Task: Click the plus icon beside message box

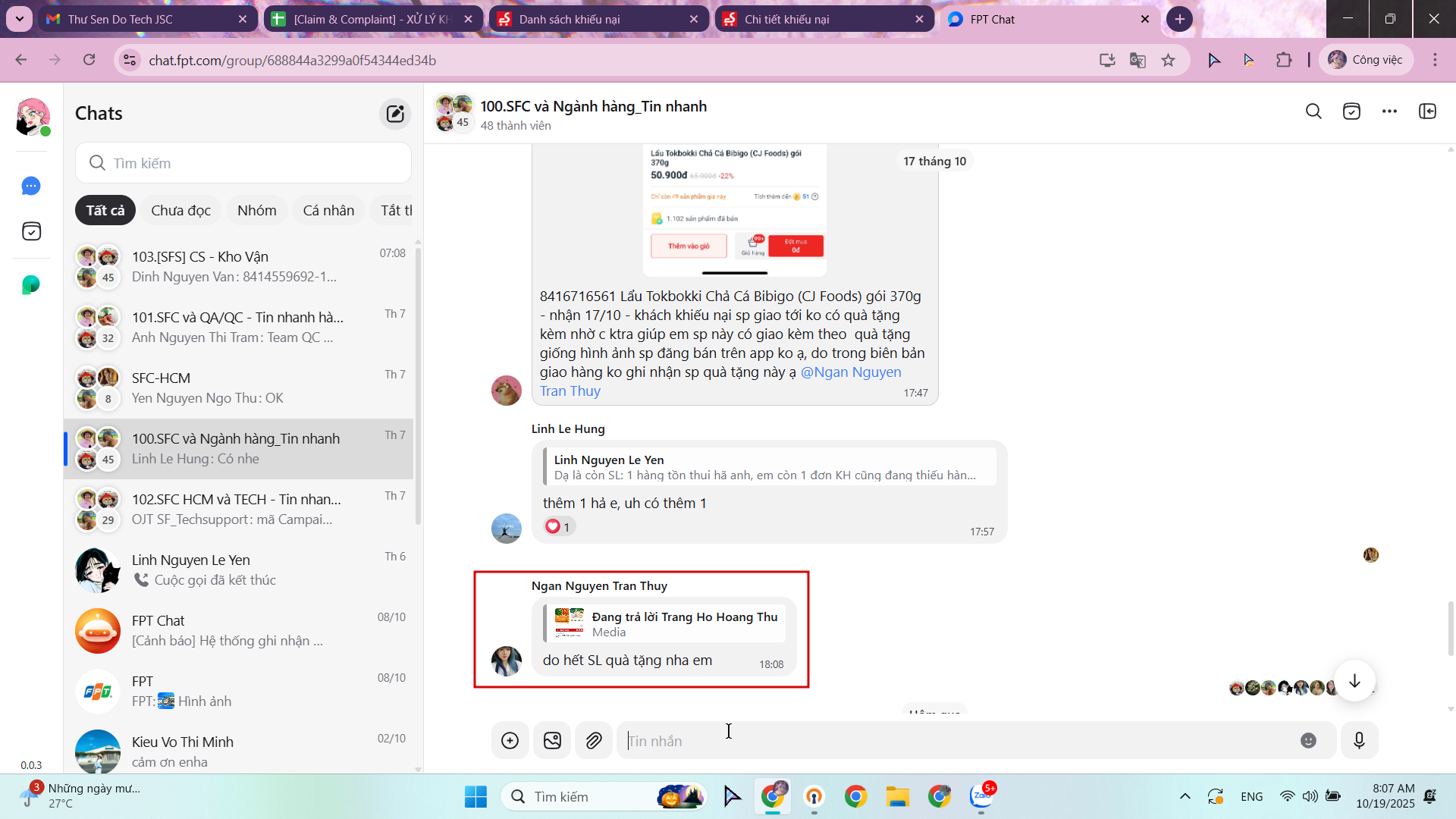Action: [510, 740]
